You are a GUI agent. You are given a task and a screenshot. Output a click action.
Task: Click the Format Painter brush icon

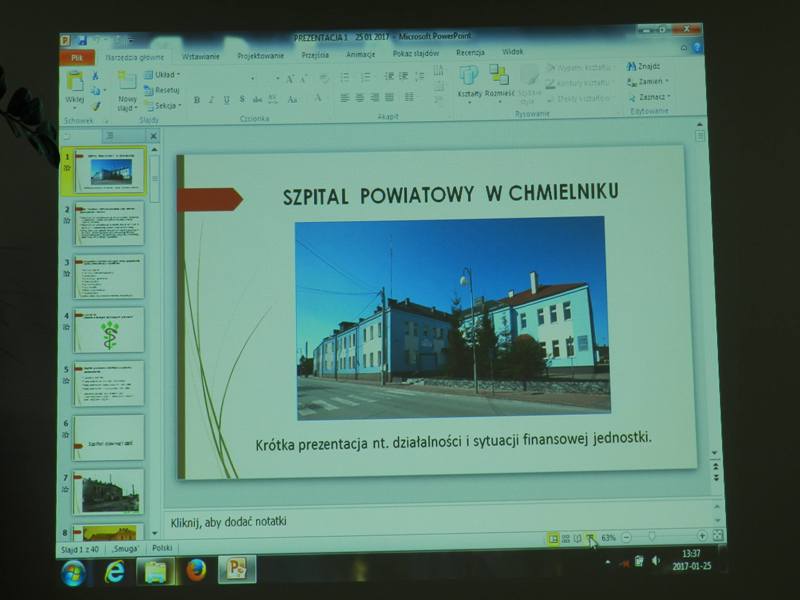click(x=95, y=107)
